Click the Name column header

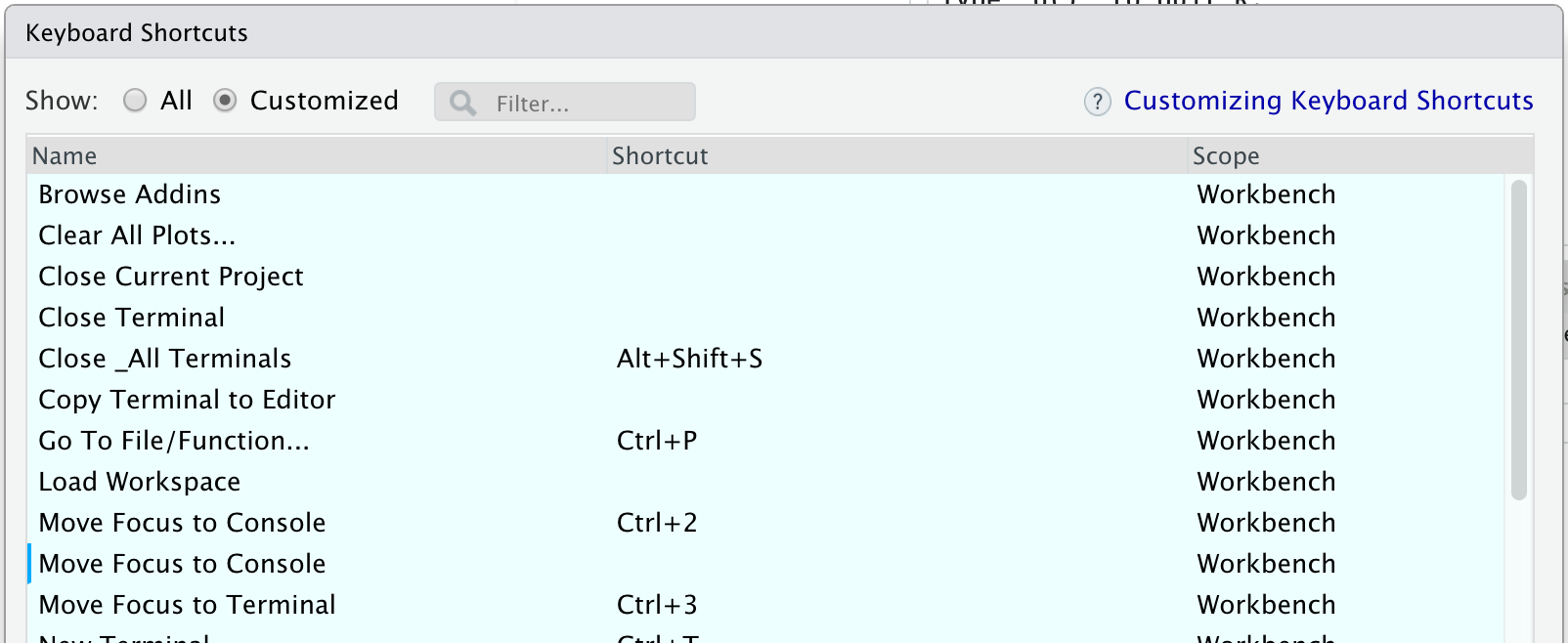tap(65, 155)
